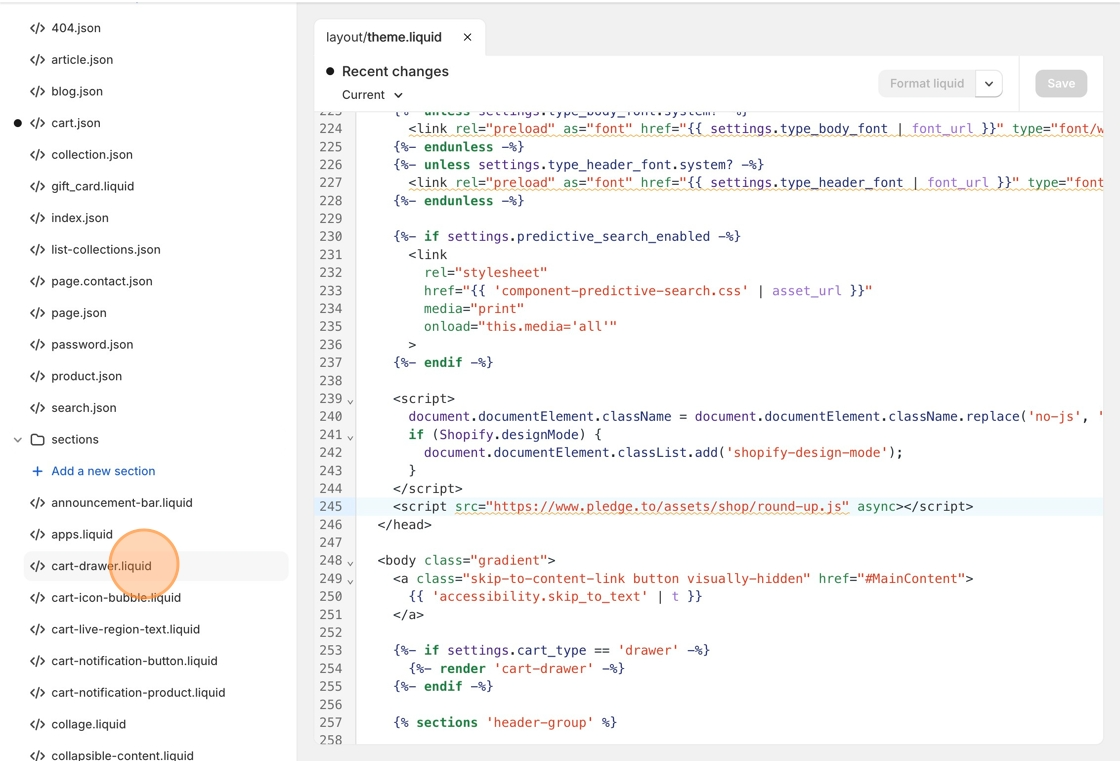This screenshot has height=761, width=1120.
Task: Fold the if block at line 241
Action: point(350,437)
